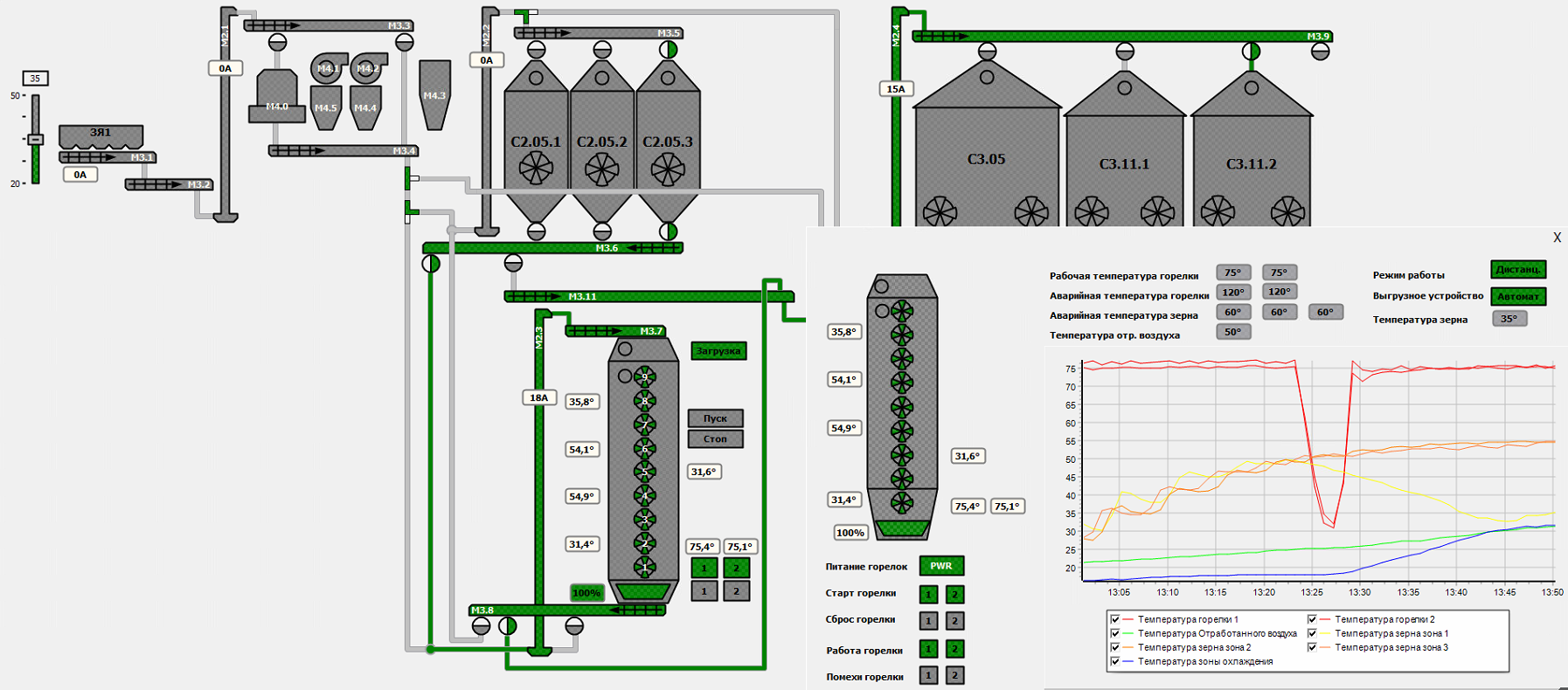Toggle Температура зерна зона 1 series
This screenshot has height=690, width=1568.
tap(1312, 633)
